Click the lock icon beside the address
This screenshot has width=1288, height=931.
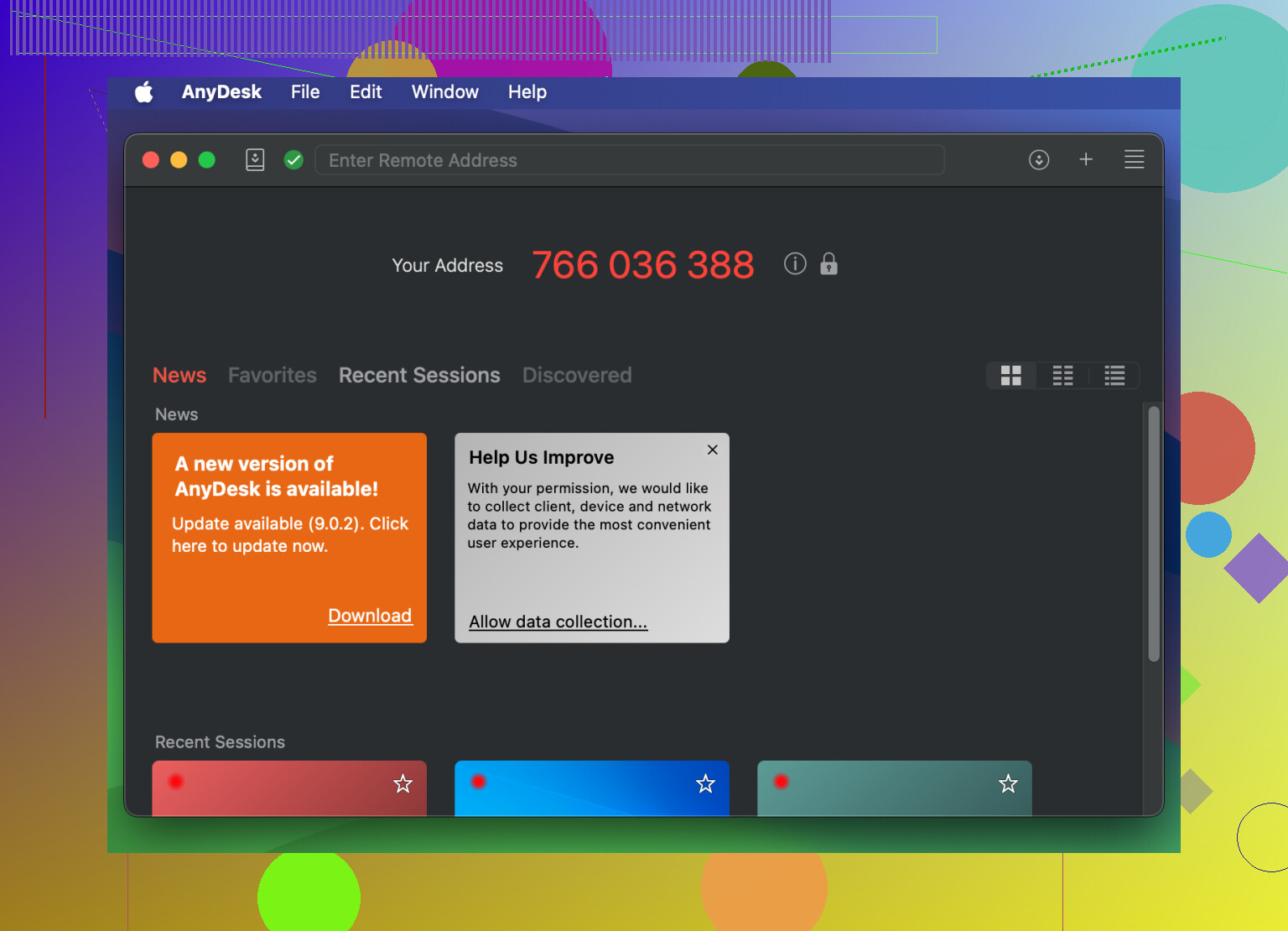[x=828, y=264]
